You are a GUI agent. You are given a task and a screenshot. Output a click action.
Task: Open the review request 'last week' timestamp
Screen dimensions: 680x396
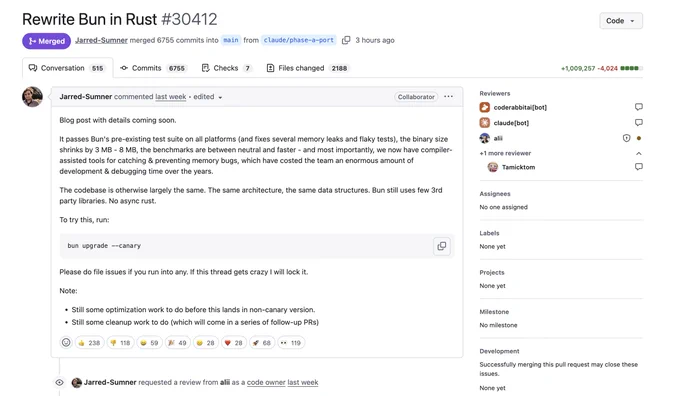(303, 382)
